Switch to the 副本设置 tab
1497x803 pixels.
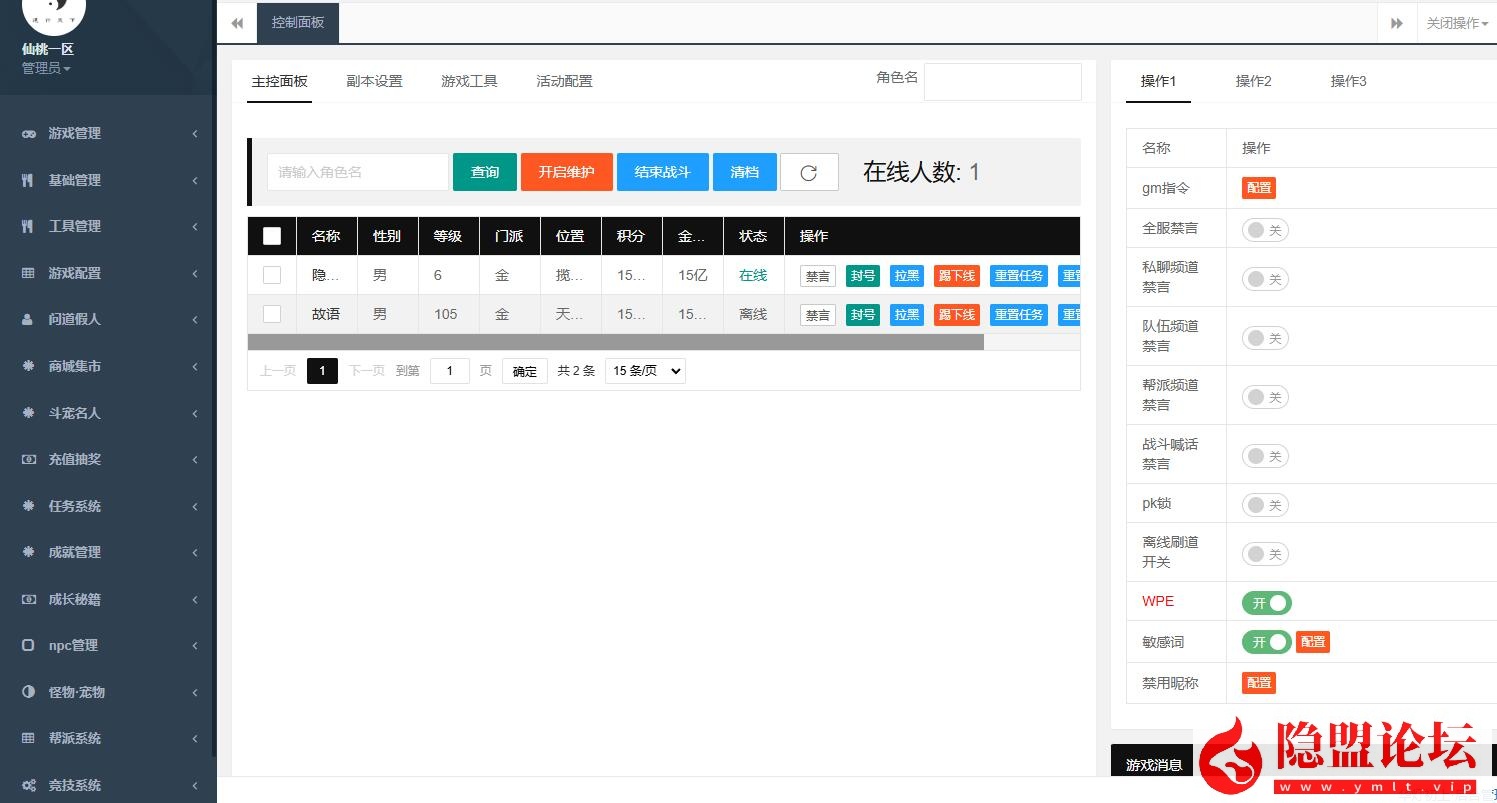pos(374,81)
